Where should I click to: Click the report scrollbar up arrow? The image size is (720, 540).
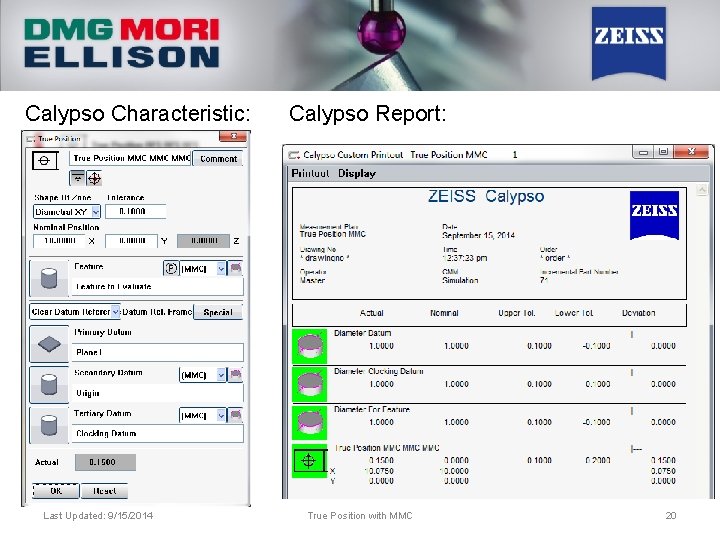(702, 190)
